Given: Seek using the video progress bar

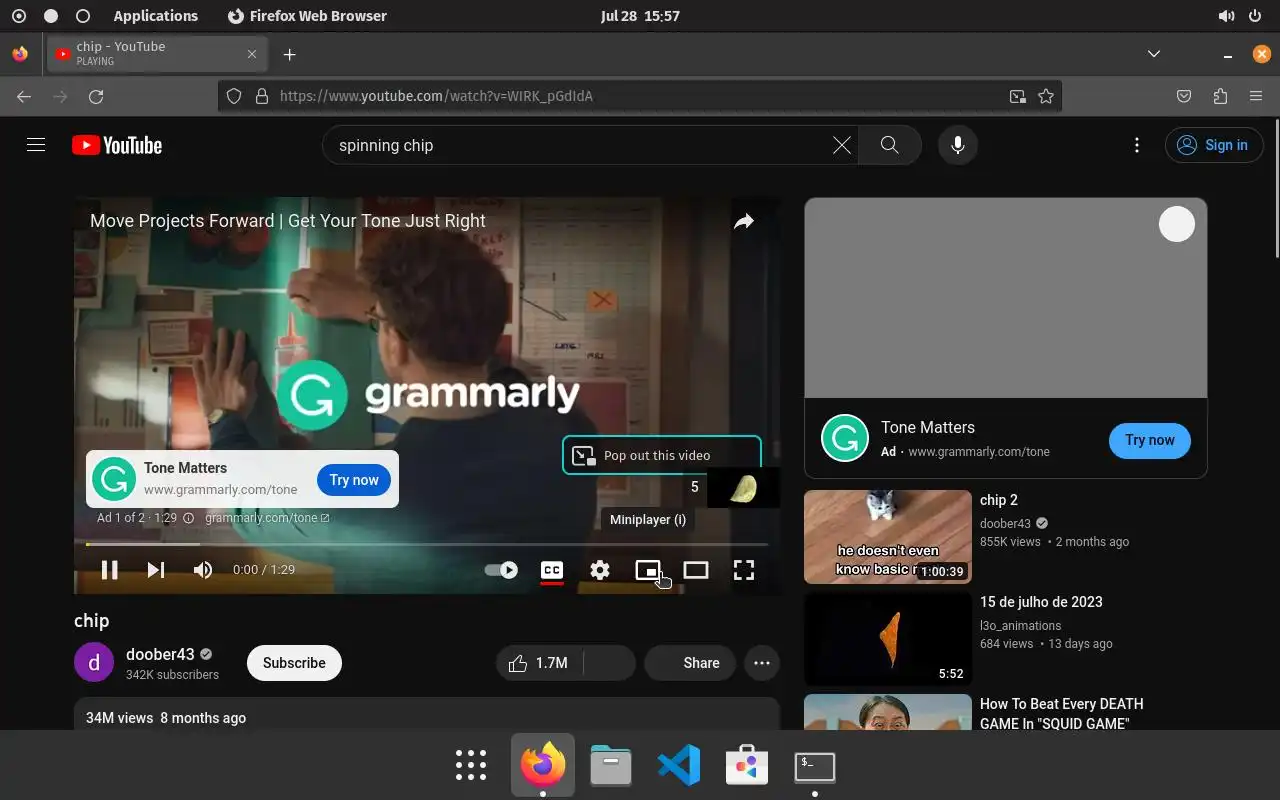Looking at the screenshot, I should pos(427,544).
